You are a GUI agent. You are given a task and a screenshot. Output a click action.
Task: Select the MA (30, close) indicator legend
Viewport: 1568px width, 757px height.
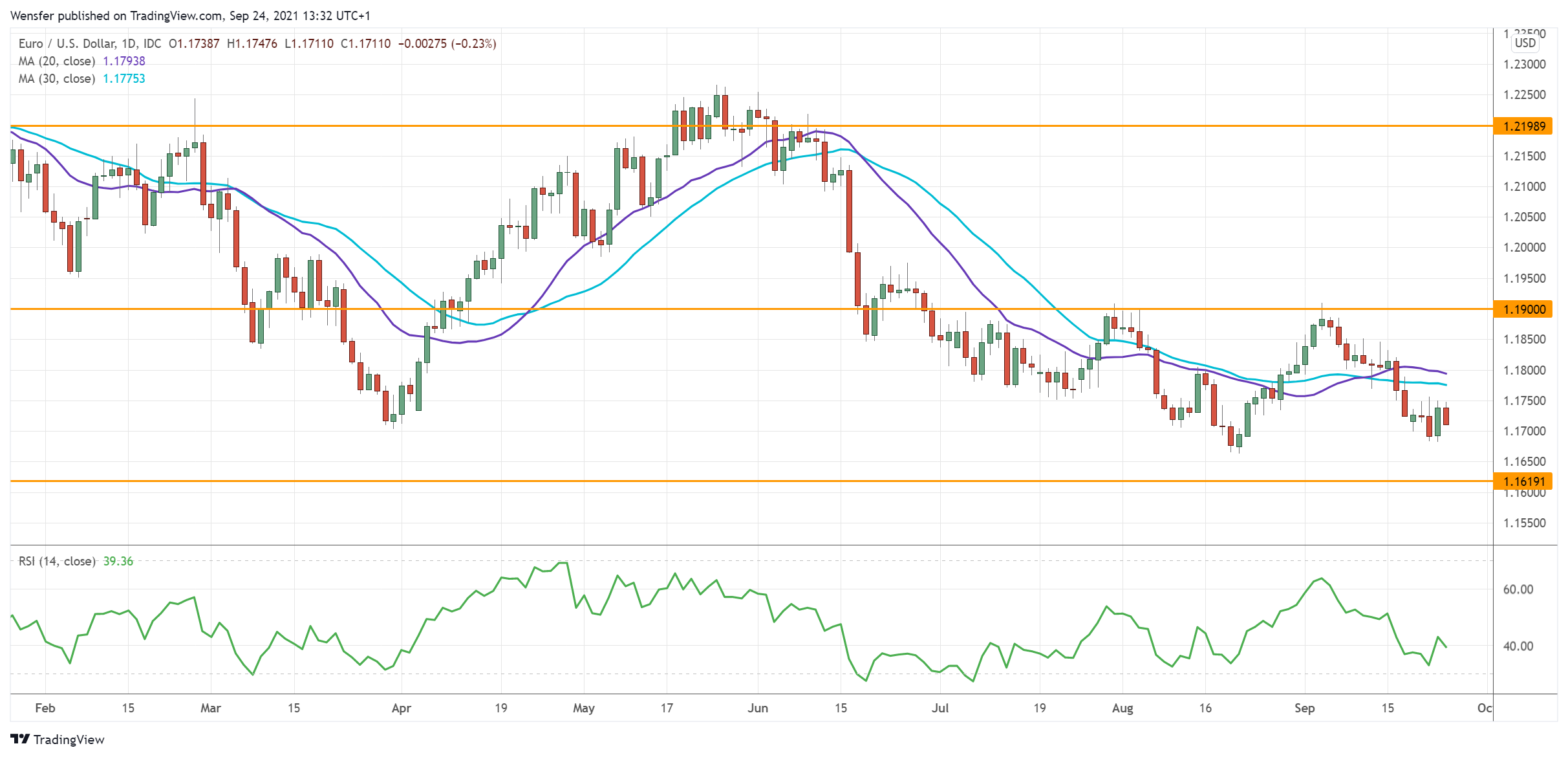57,78
